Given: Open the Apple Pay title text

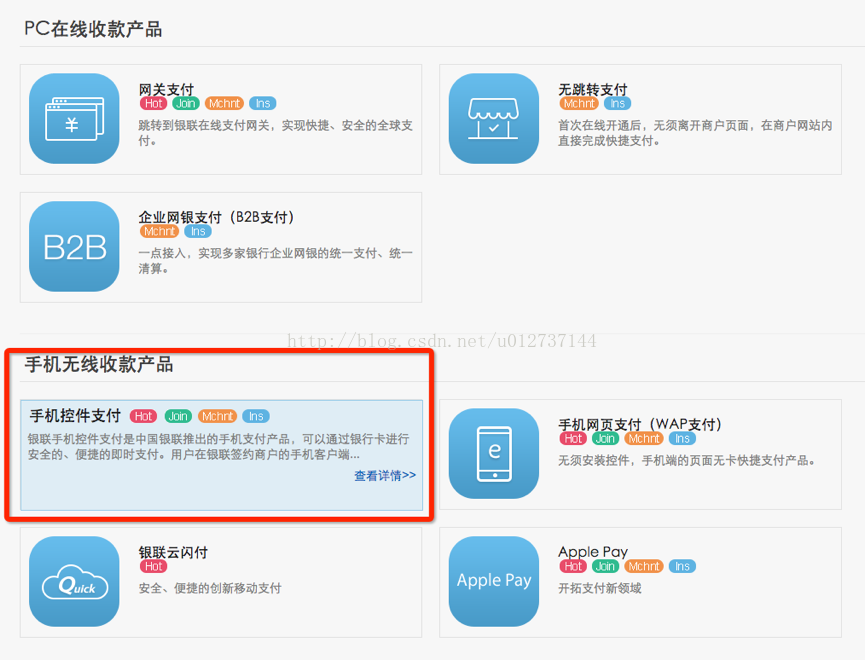Looking at the screenshot, I should tap(593, 552).
